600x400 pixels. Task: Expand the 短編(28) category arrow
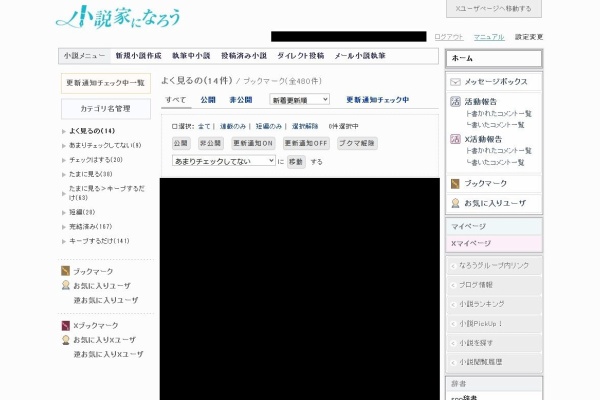64,212
